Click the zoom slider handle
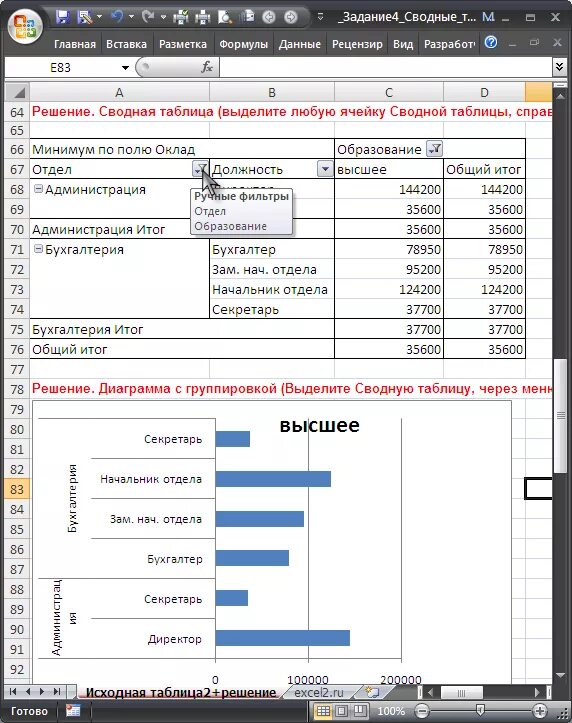Screen dimensions: 572x723 tap(480, 711)
